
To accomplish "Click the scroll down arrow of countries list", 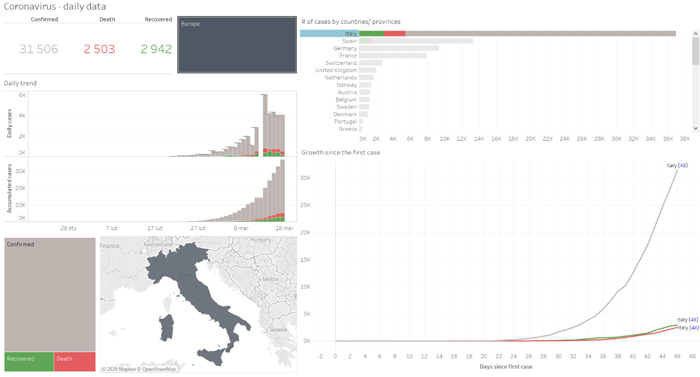I will (x=696, y=128).
